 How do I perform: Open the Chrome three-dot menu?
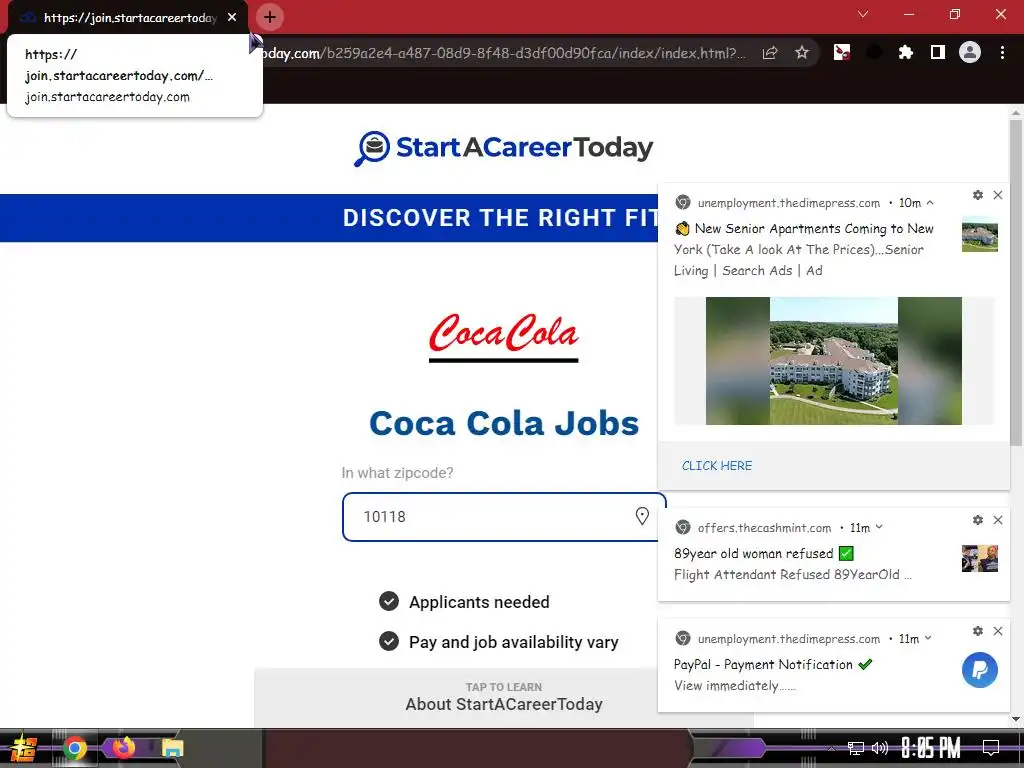tap(1002, 52)
